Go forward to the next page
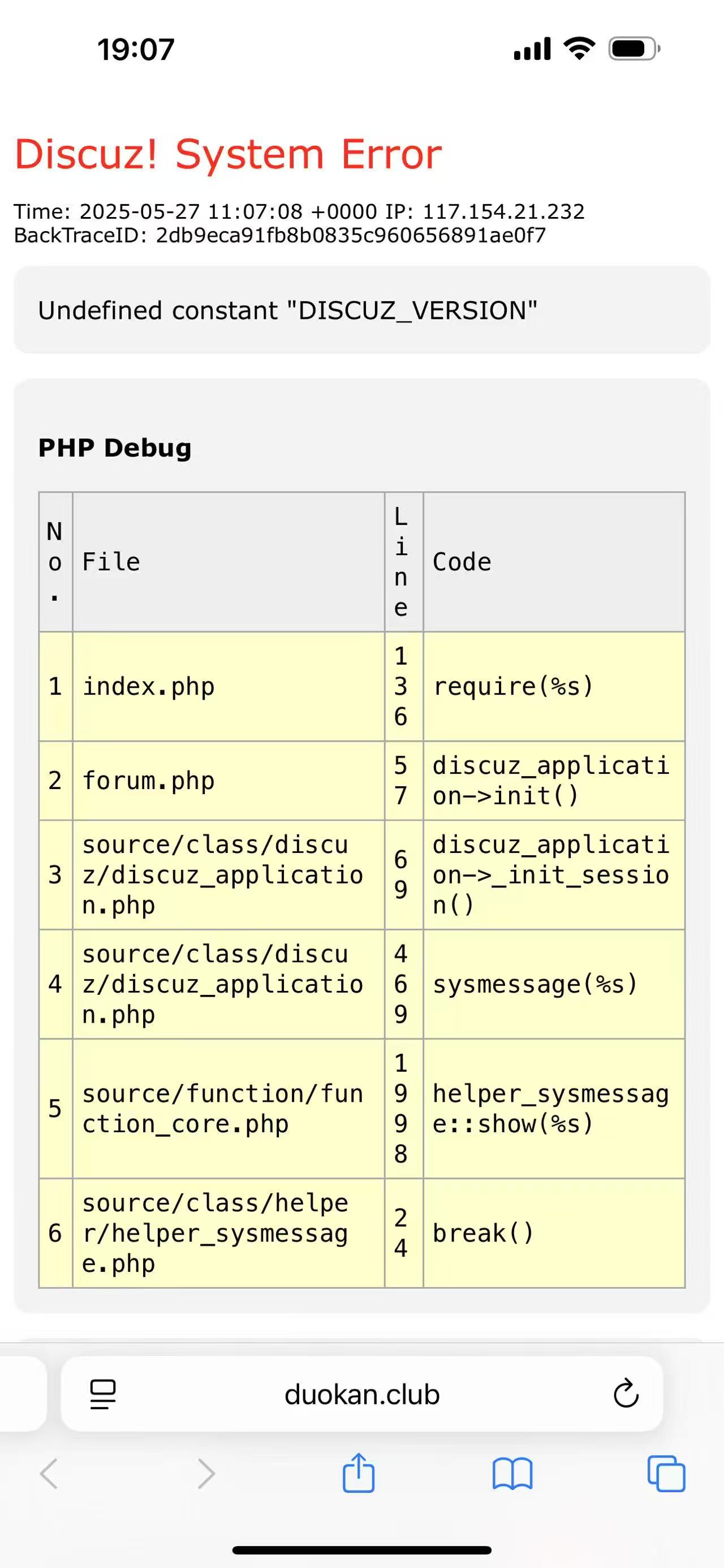 coord(206,1474)
